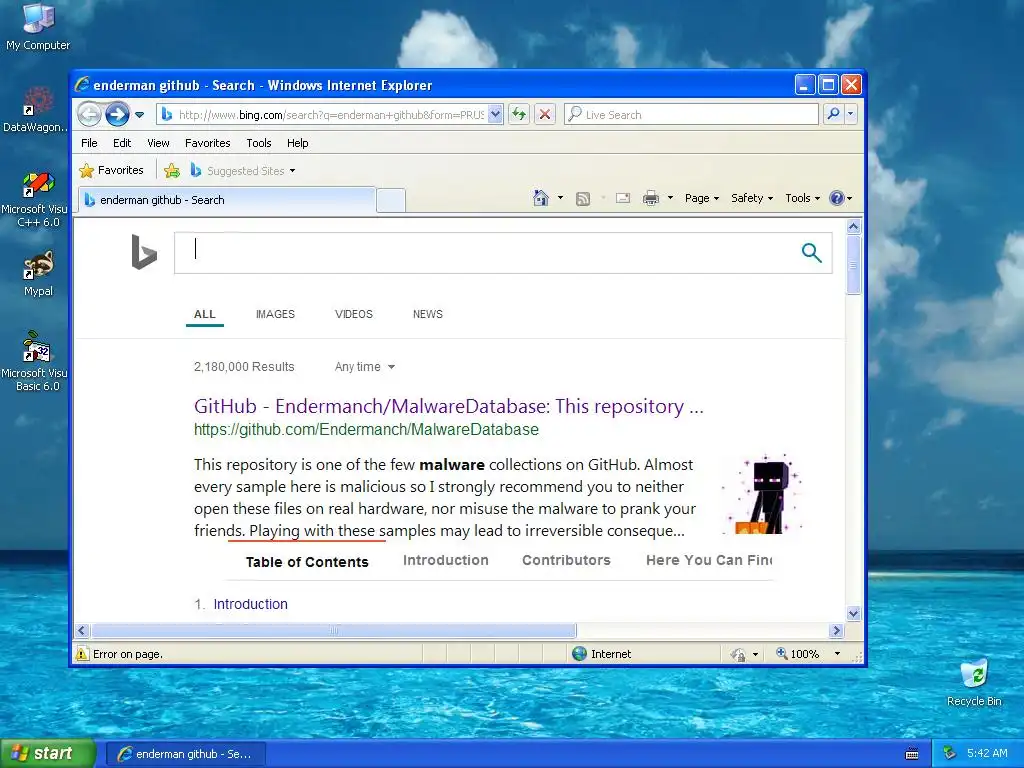Image resolution: width=1024 pixels, height=768 pixels.
Task: Click horizontal scrollbar right arrow
Action: coord(836,630)
